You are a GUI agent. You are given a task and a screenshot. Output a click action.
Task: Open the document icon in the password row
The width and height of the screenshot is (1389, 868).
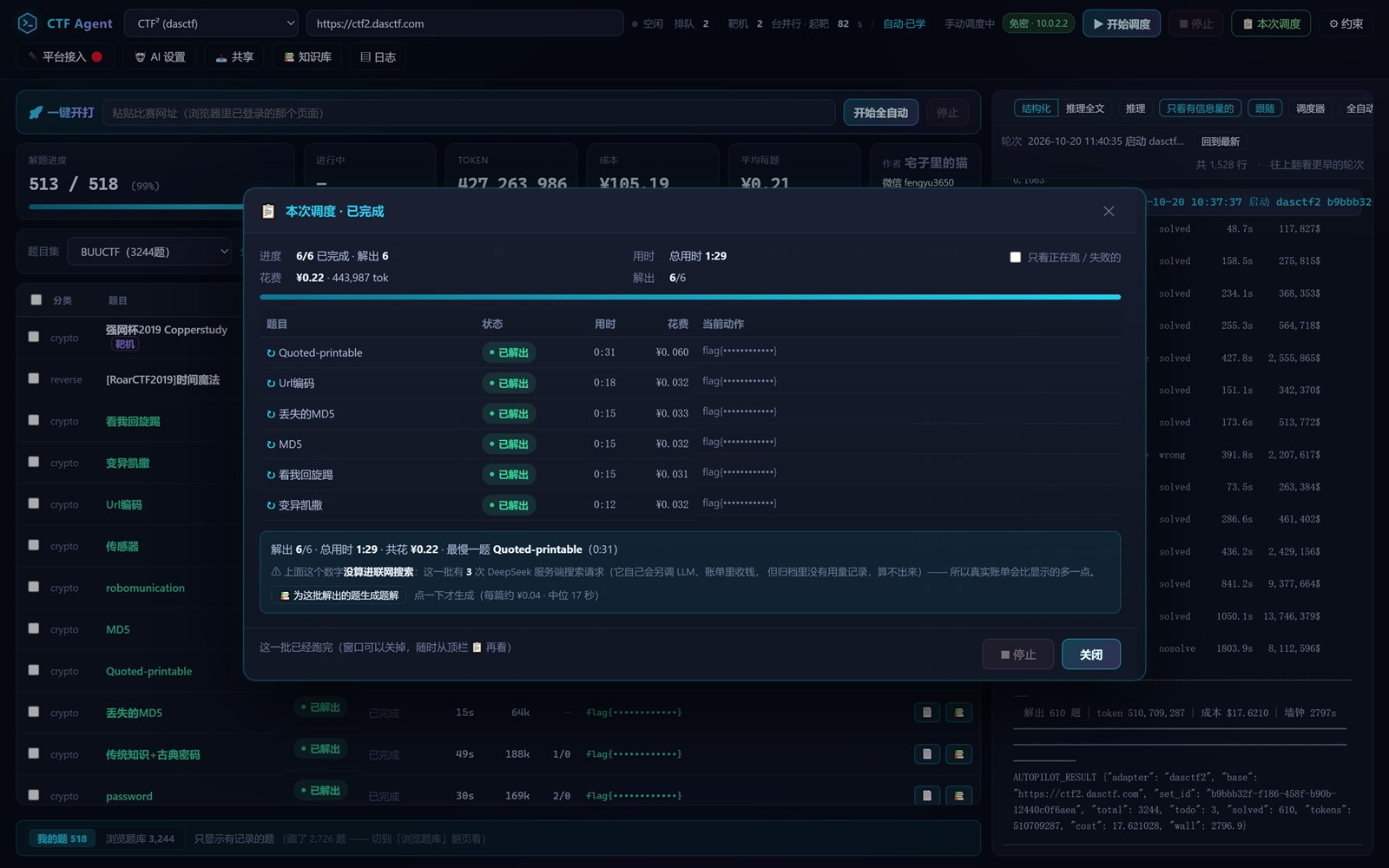[927, 795]
